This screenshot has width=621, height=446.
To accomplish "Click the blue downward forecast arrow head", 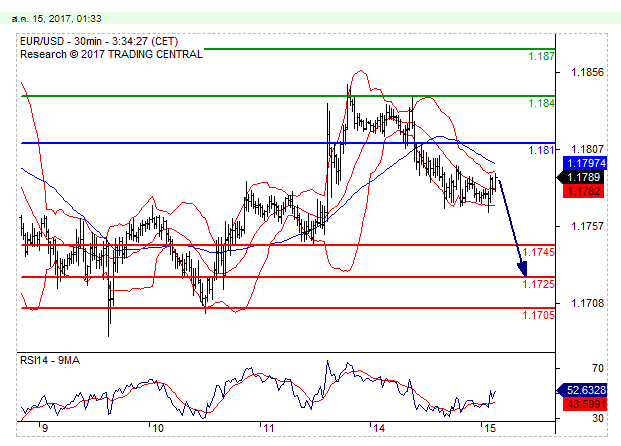I will [x=522, y=267].
